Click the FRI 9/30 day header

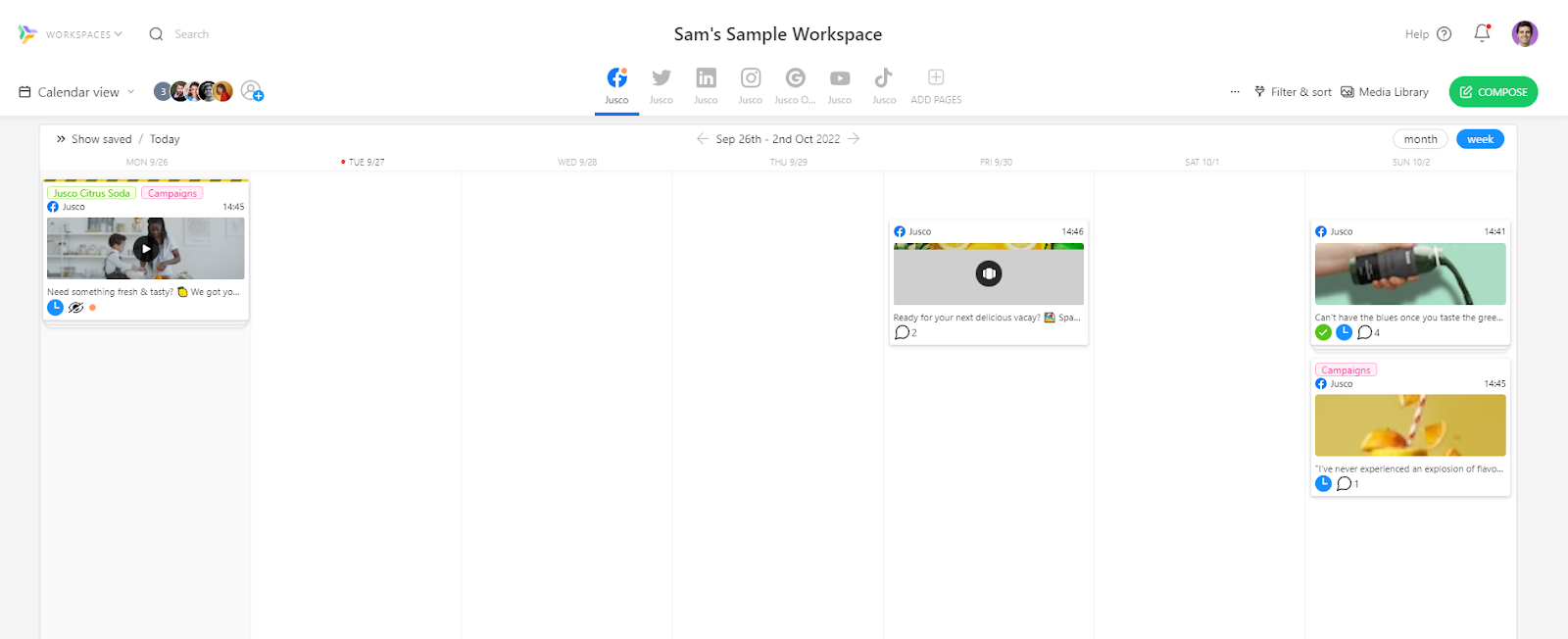(x=996, y=162)
